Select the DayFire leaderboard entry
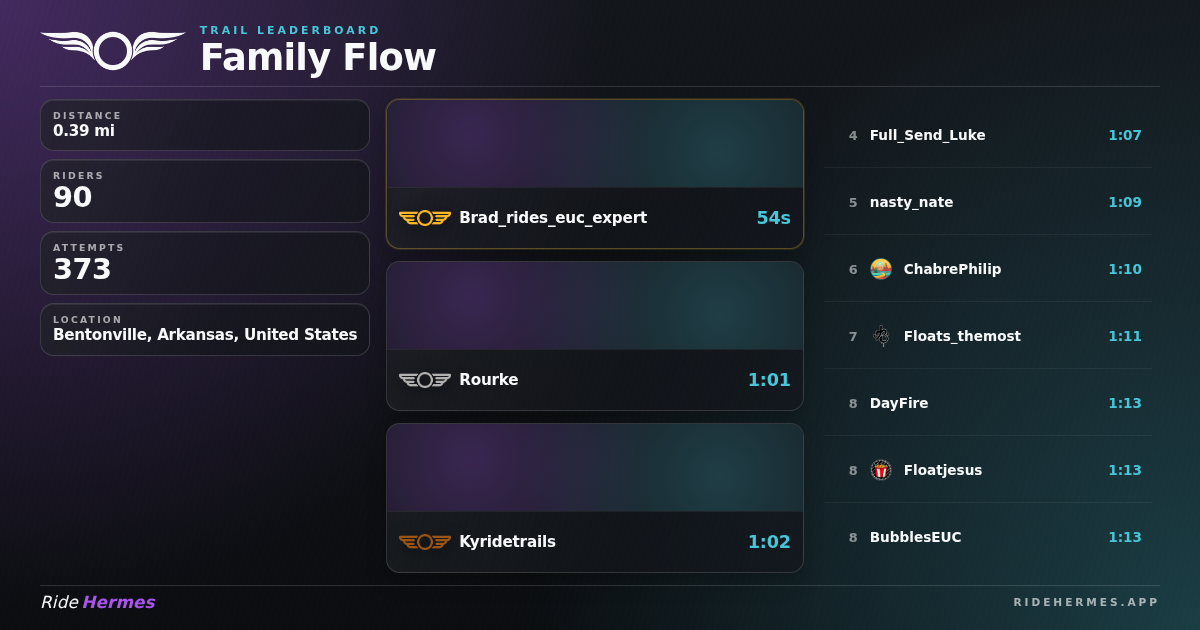 point(988,403)
